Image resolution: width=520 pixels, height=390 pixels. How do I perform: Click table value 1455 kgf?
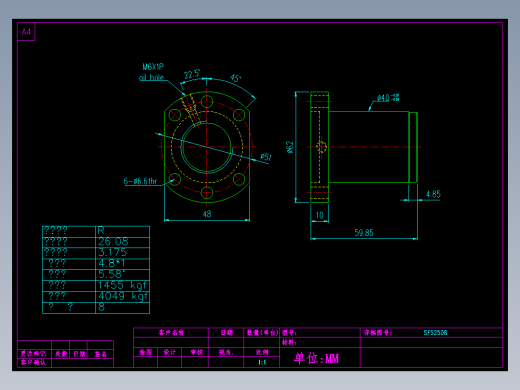[122, 285]
